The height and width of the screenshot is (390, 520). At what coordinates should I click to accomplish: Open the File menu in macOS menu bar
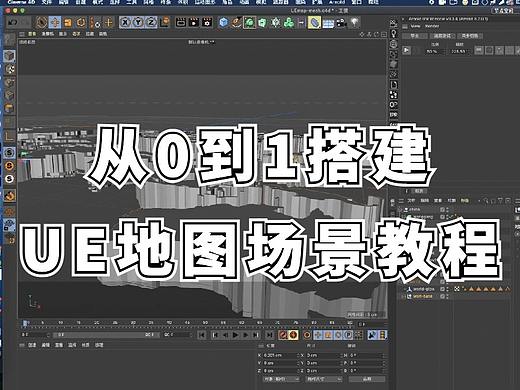point(46,2)
